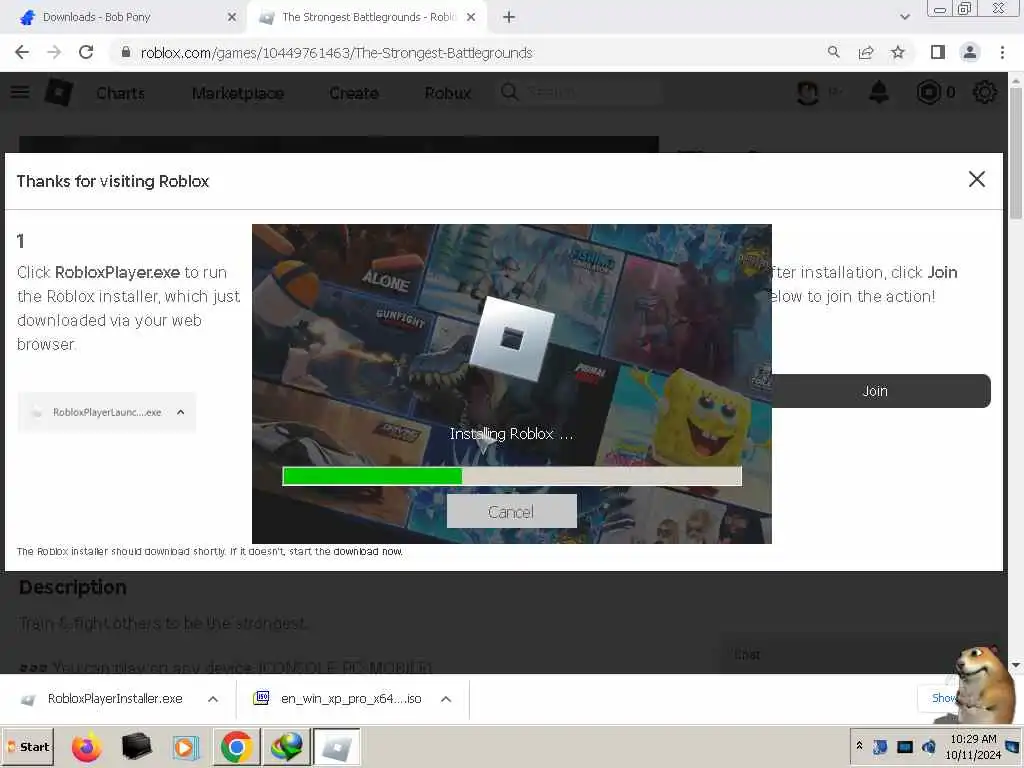Open Charts in Roblox navigation
1024x768 pixels.
121,93
